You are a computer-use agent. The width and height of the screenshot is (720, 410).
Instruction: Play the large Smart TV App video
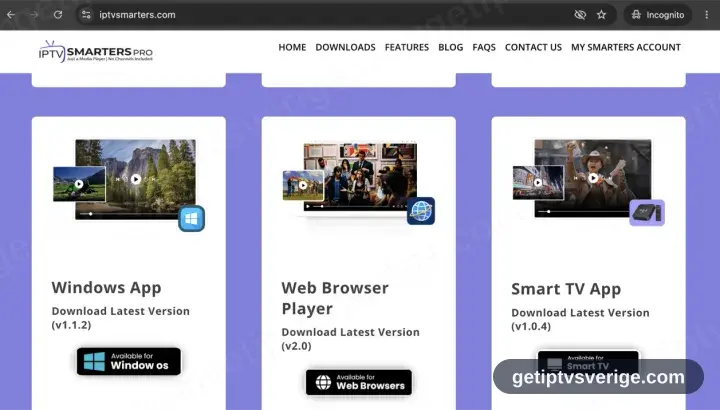[x=593, y=178]
